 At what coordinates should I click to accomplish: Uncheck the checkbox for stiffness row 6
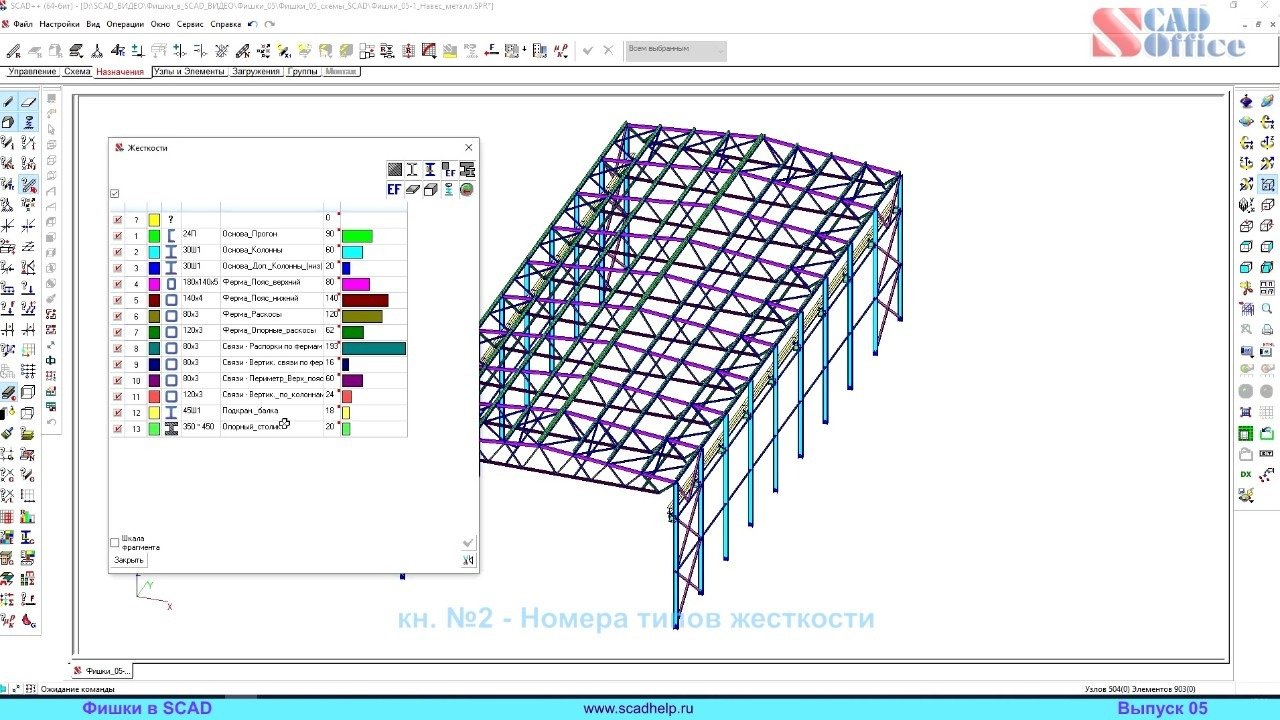click(118, 316)
